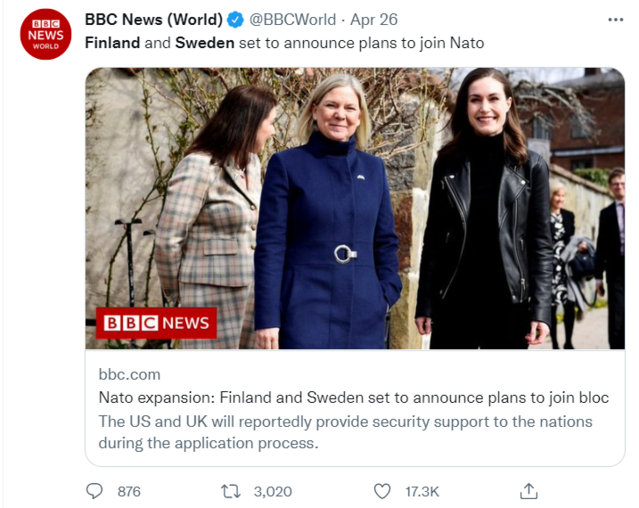Screen dimensions: 639x508
Task: Open the three-dot more options menu
Action: pyautogui.click(x=615, y=19)
